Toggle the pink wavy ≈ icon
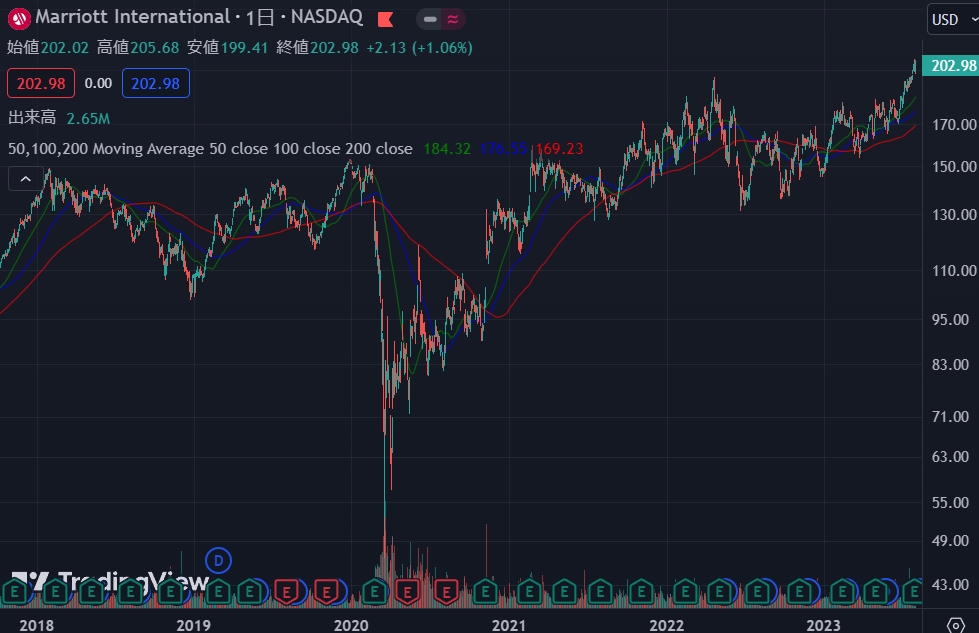 click(x=453, y=19)
